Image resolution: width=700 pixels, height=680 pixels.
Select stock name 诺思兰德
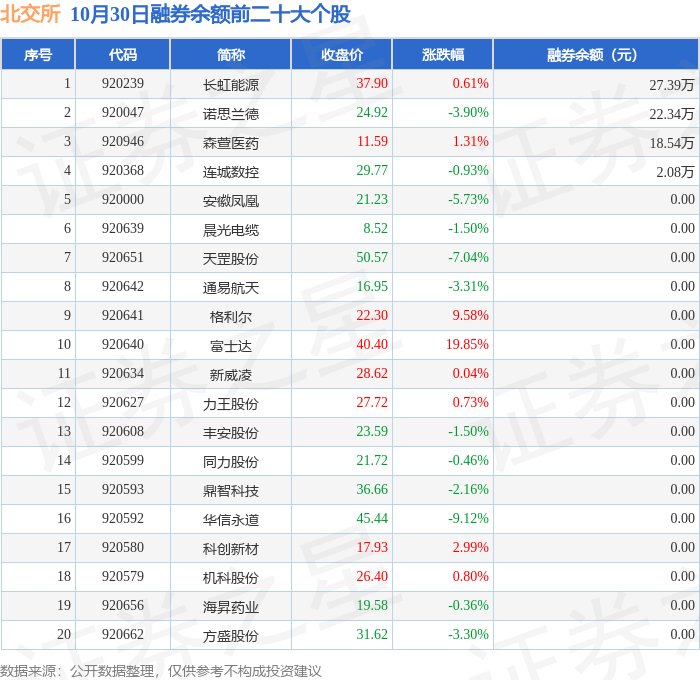231,114
